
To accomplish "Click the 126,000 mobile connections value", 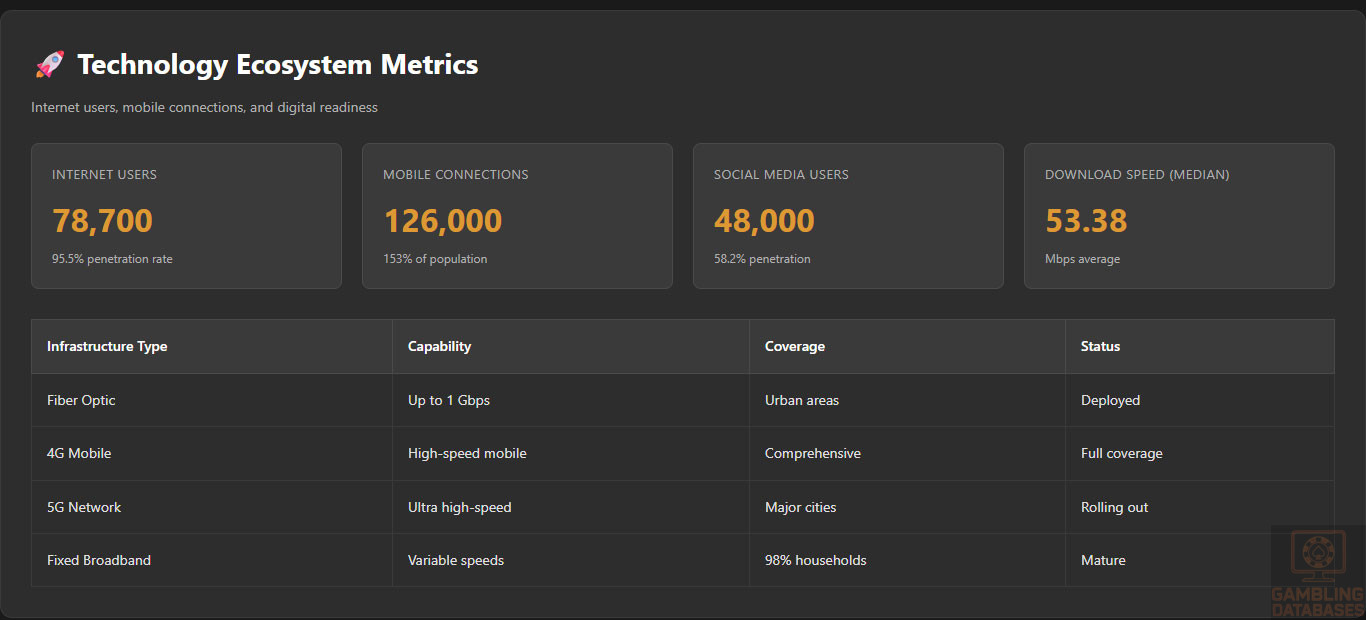I will (x=442, y=221).
